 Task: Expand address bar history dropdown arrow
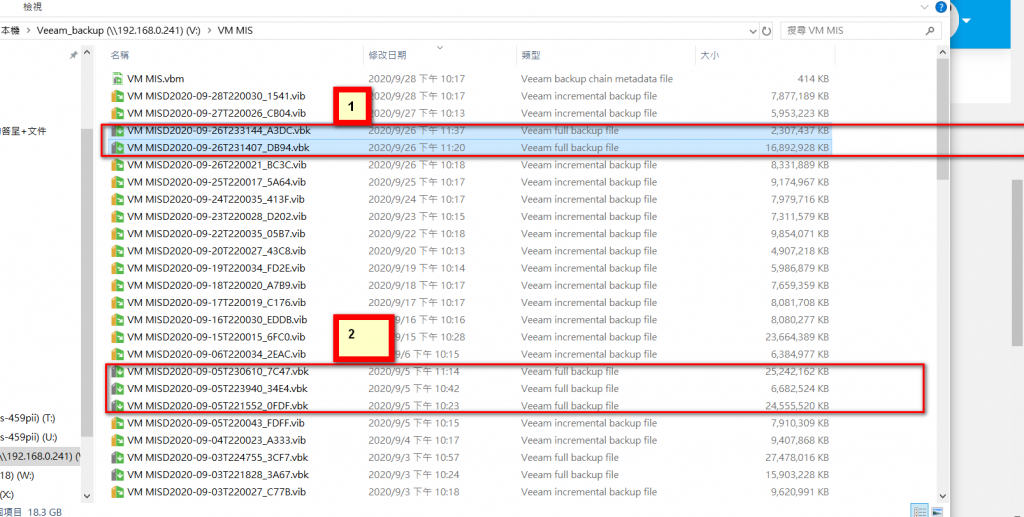753,31
